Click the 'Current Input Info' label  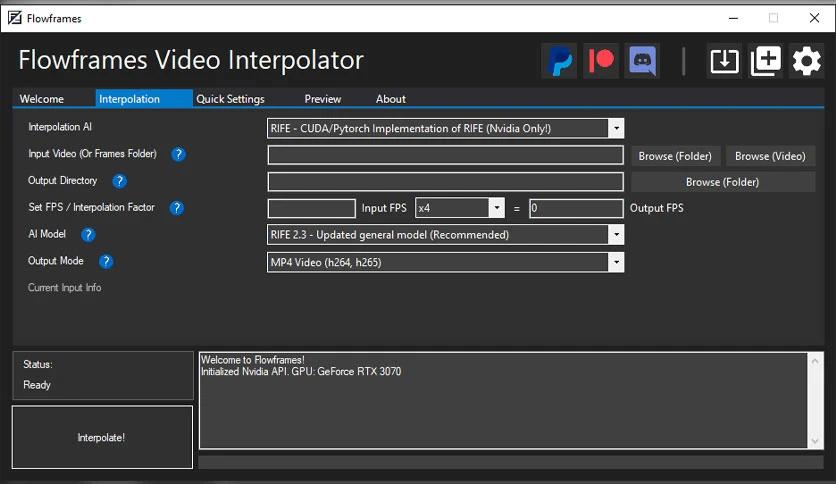65,287
